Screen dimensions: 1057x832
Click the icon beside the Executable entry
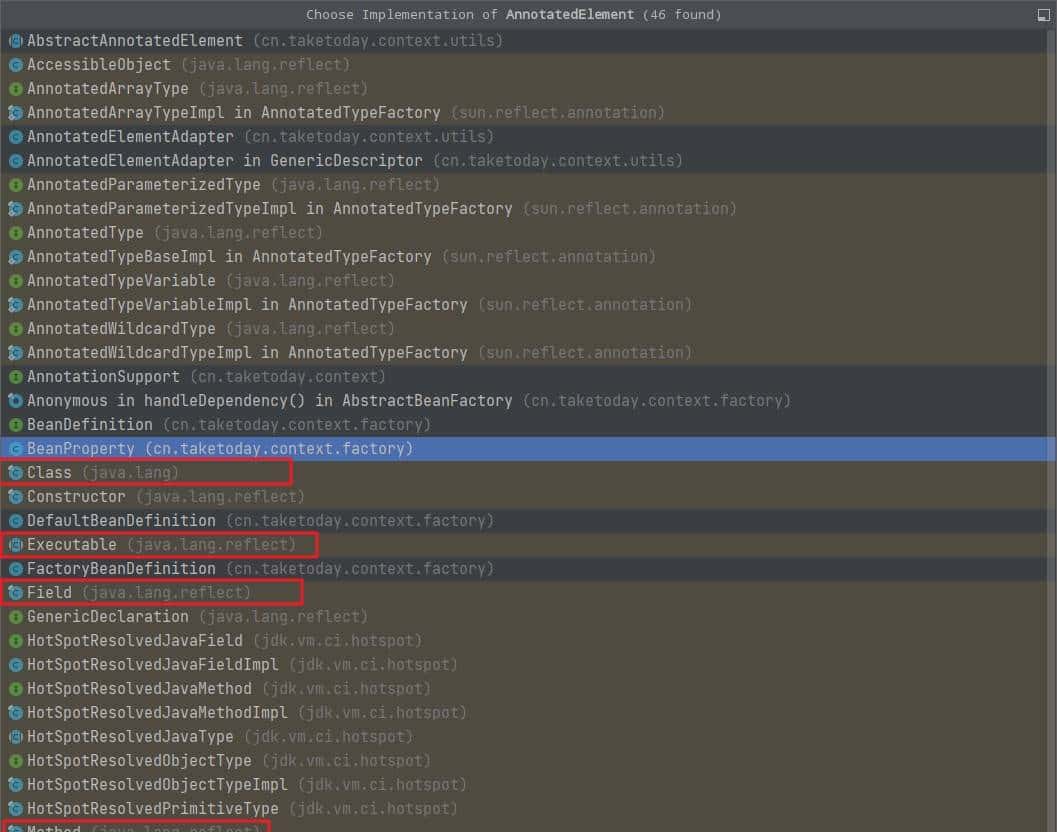click(x=15, y=545)
